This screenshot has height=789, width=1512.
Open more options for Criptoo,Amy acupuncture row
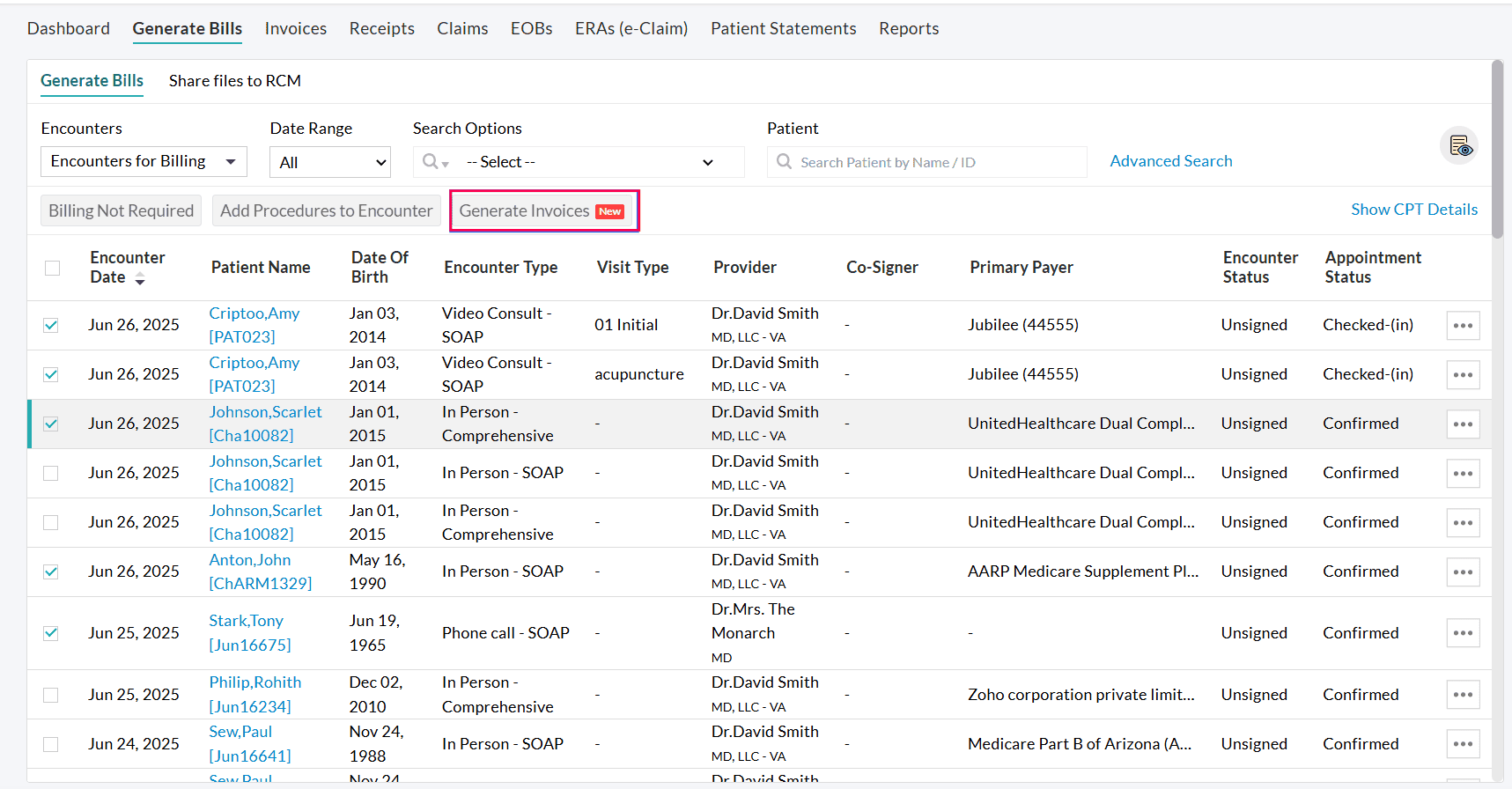[1463, 375]
